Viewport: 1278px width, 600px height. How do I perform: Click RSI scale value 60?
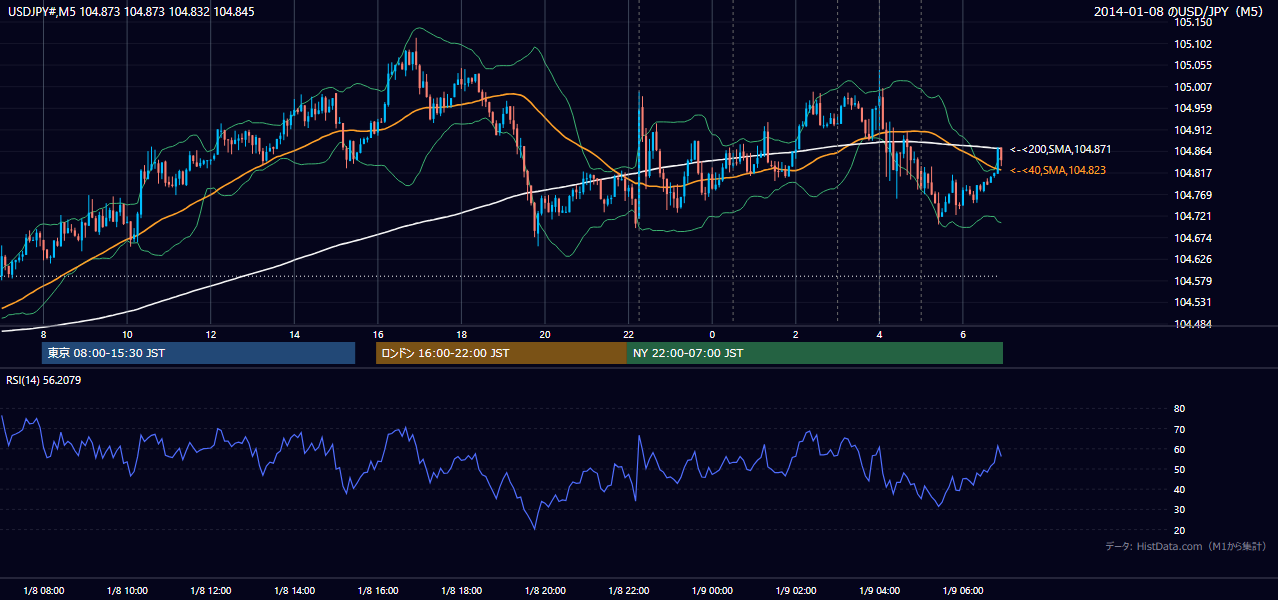[1179, 449]
